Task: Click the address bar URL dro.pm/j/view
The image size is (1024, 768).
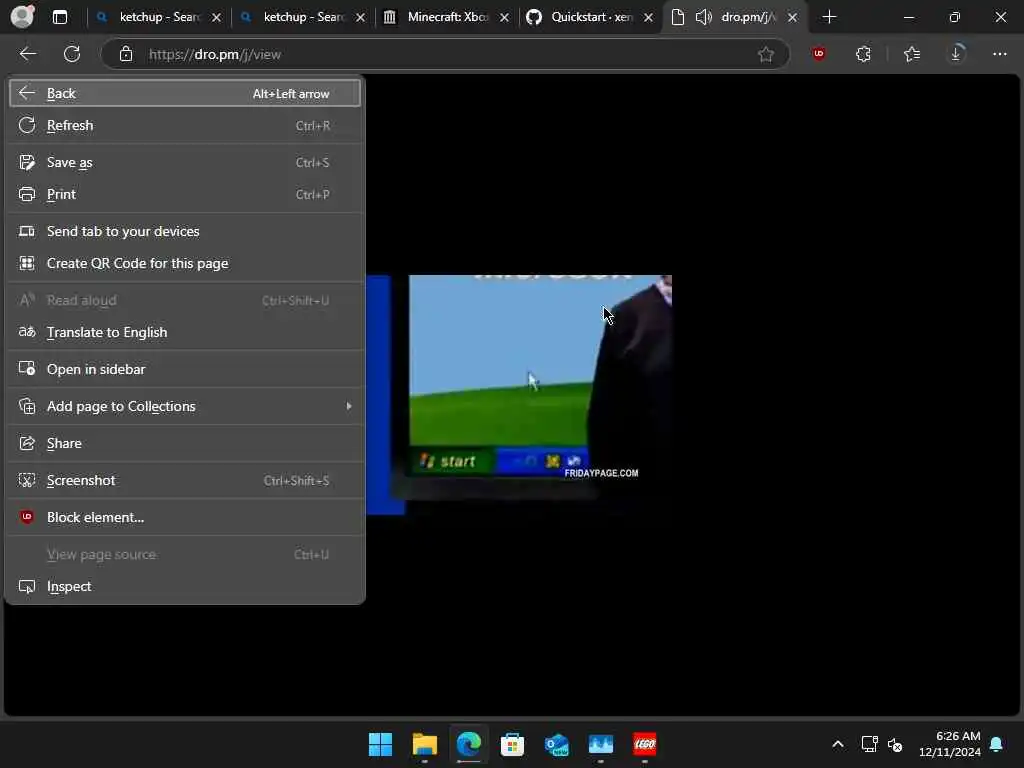Action: coord(215,55)
